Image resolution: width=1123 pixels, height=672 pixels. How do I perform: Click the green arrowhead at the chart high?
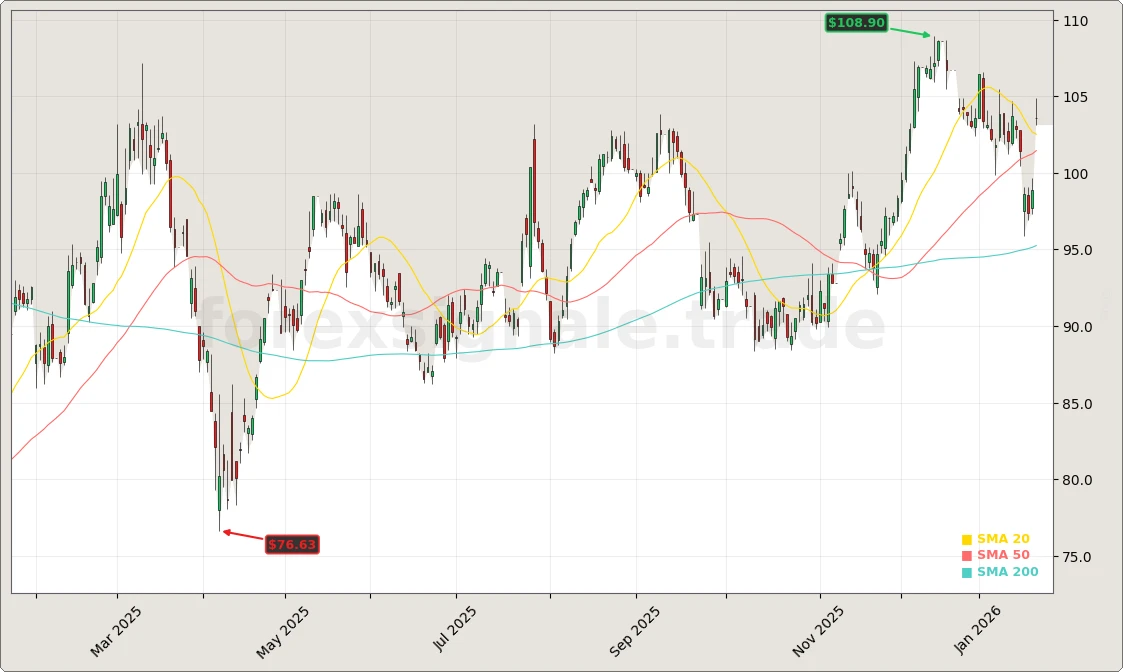[x=926, y=35]
